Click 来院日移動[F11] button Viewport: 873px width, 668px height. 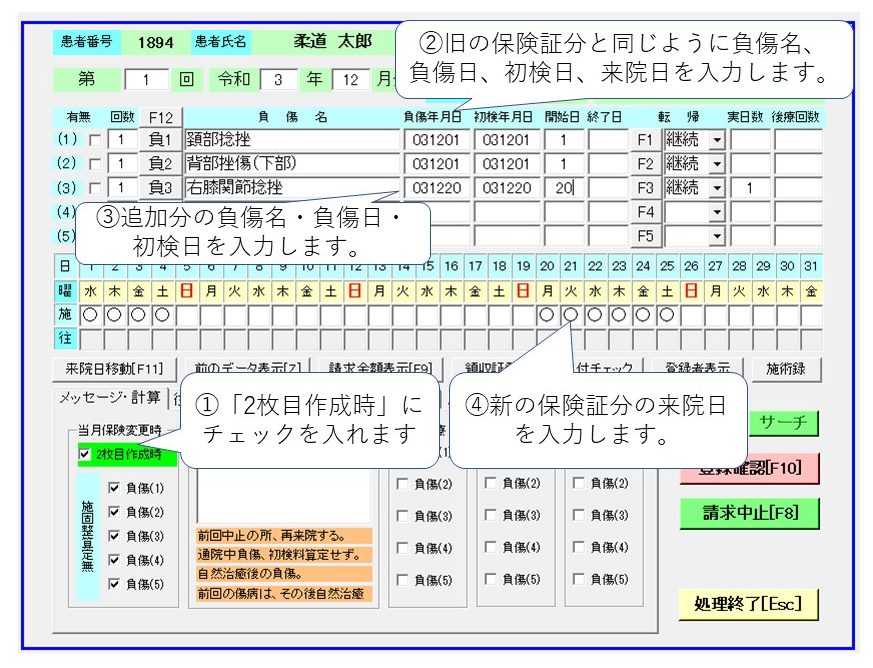tap(108, 368)
